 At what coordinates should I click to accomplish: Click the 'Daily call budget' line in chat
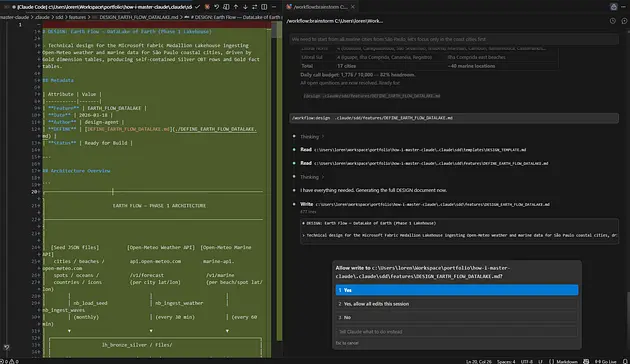358,75
